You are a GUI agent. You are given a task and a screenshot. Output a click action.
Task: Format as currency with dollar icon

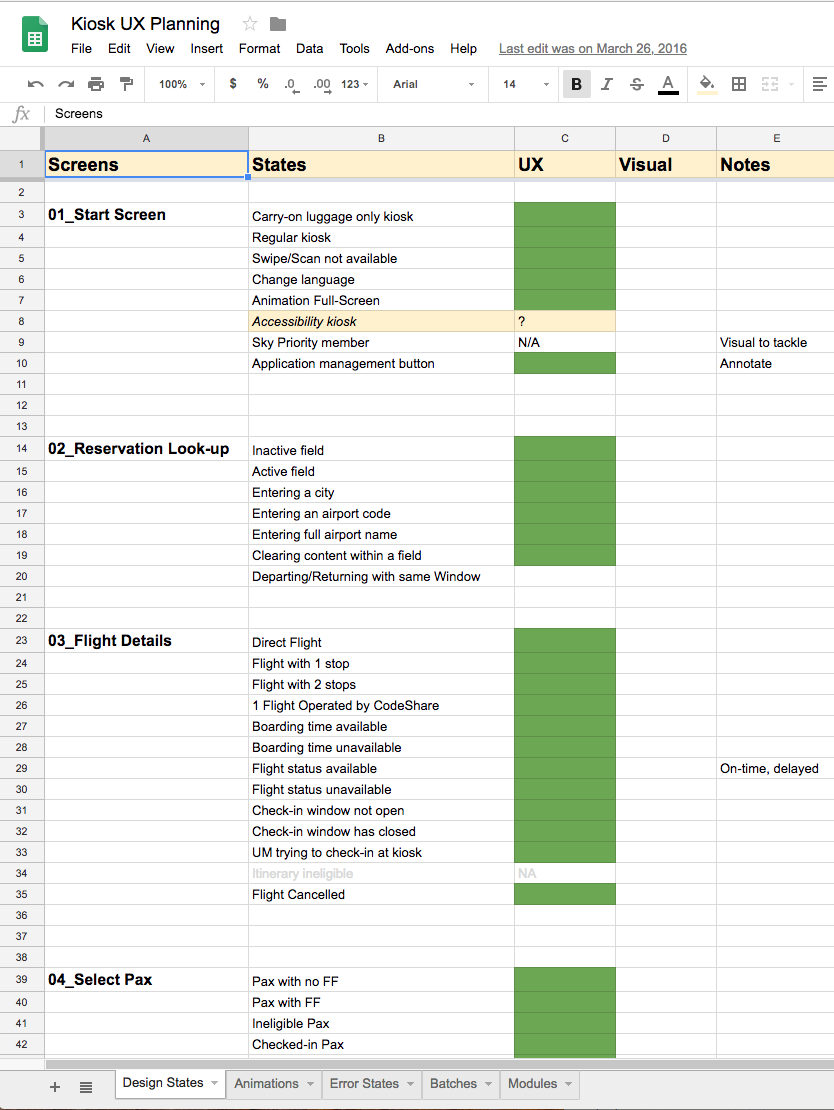click(233, 84)
